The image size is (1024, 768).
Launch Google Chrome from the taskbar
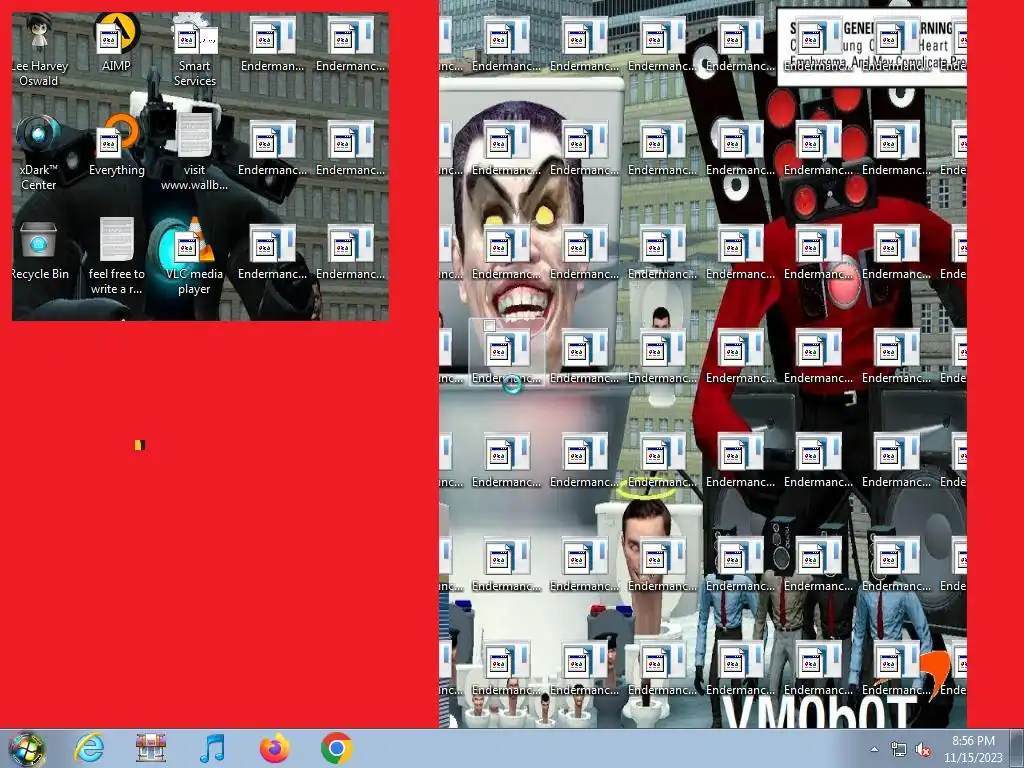point(336,748)
